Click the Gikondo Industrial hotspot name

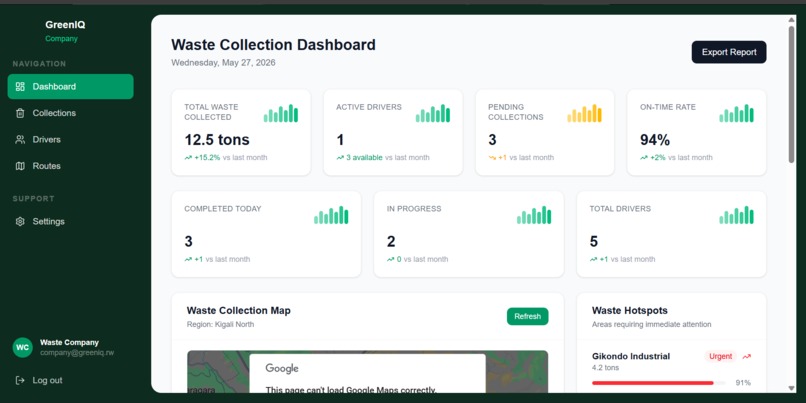coord(631,356)
